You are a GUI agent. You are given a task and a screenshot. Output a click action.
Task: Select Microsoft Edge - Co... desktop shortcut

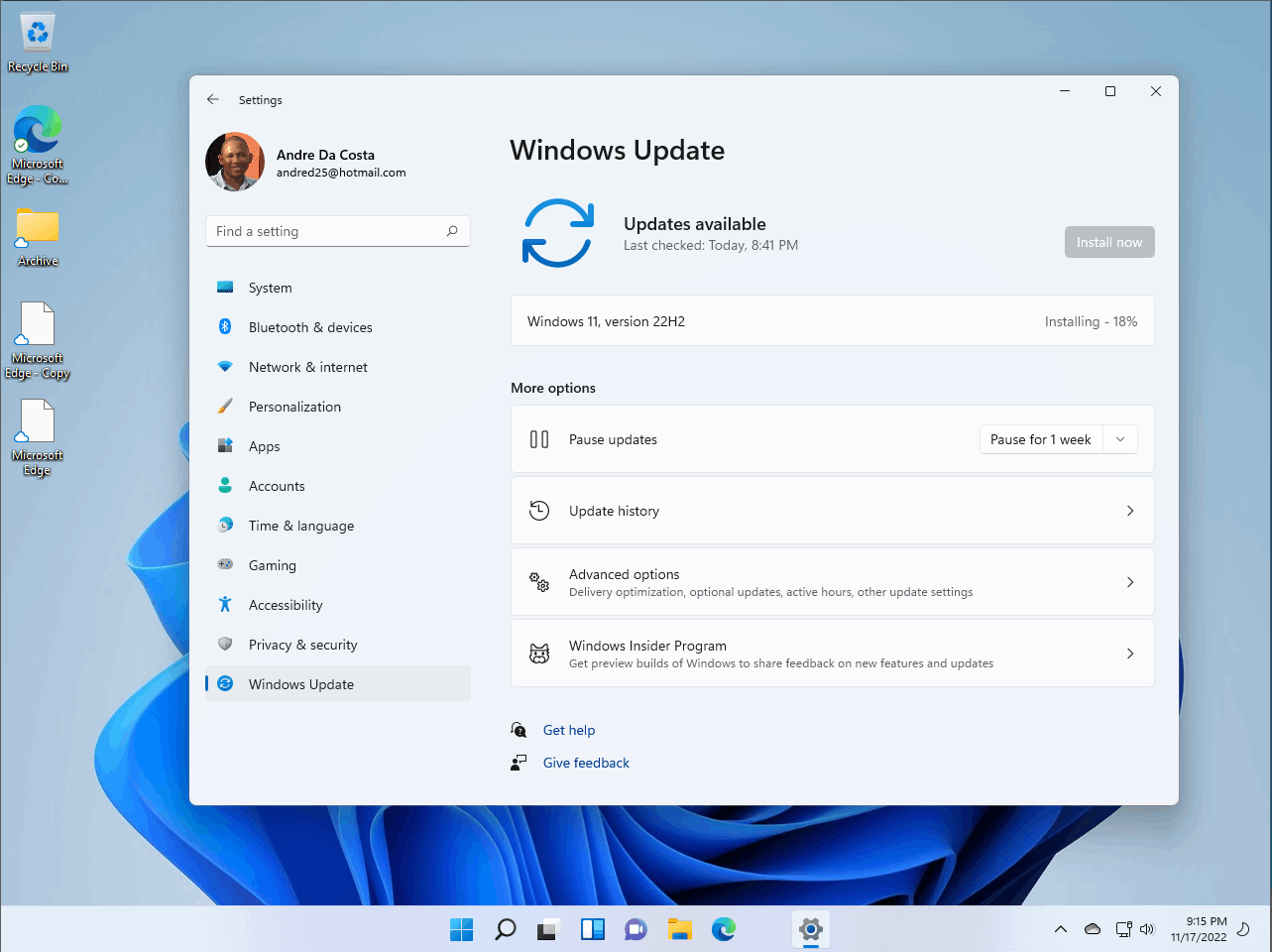(38, 145)
